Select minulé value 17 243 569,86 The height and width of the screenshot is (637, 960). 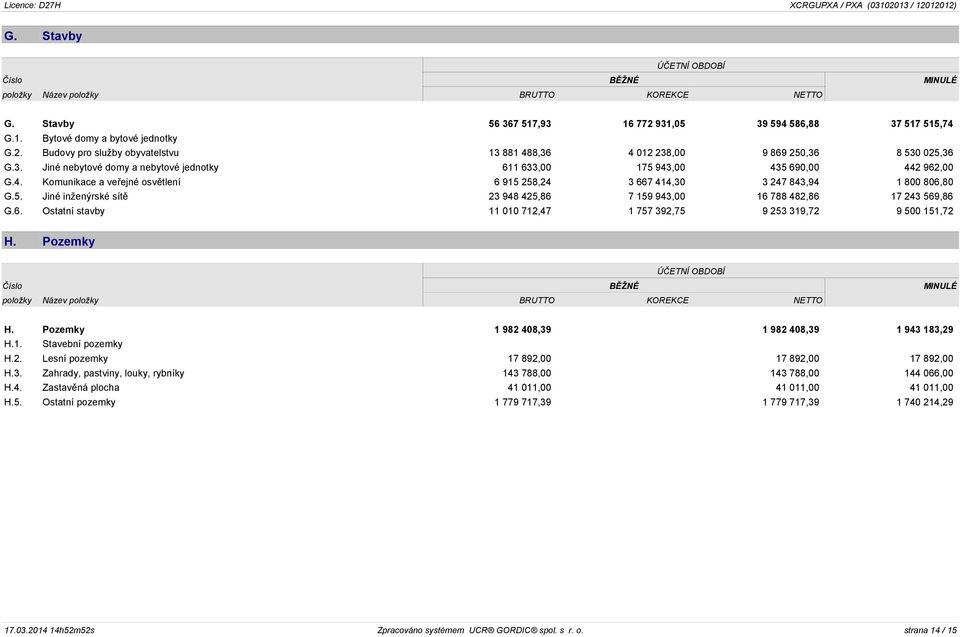coord(922,197)
